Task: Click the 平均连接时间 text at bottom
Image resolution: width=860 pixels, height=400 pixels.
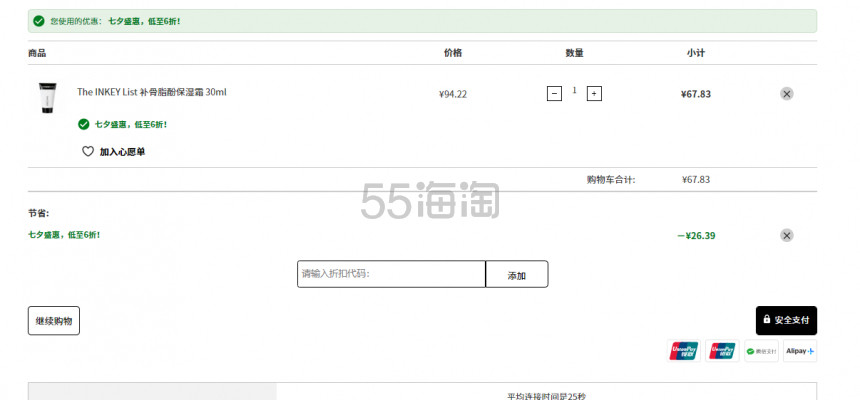Action: click(x=546, y=396)
